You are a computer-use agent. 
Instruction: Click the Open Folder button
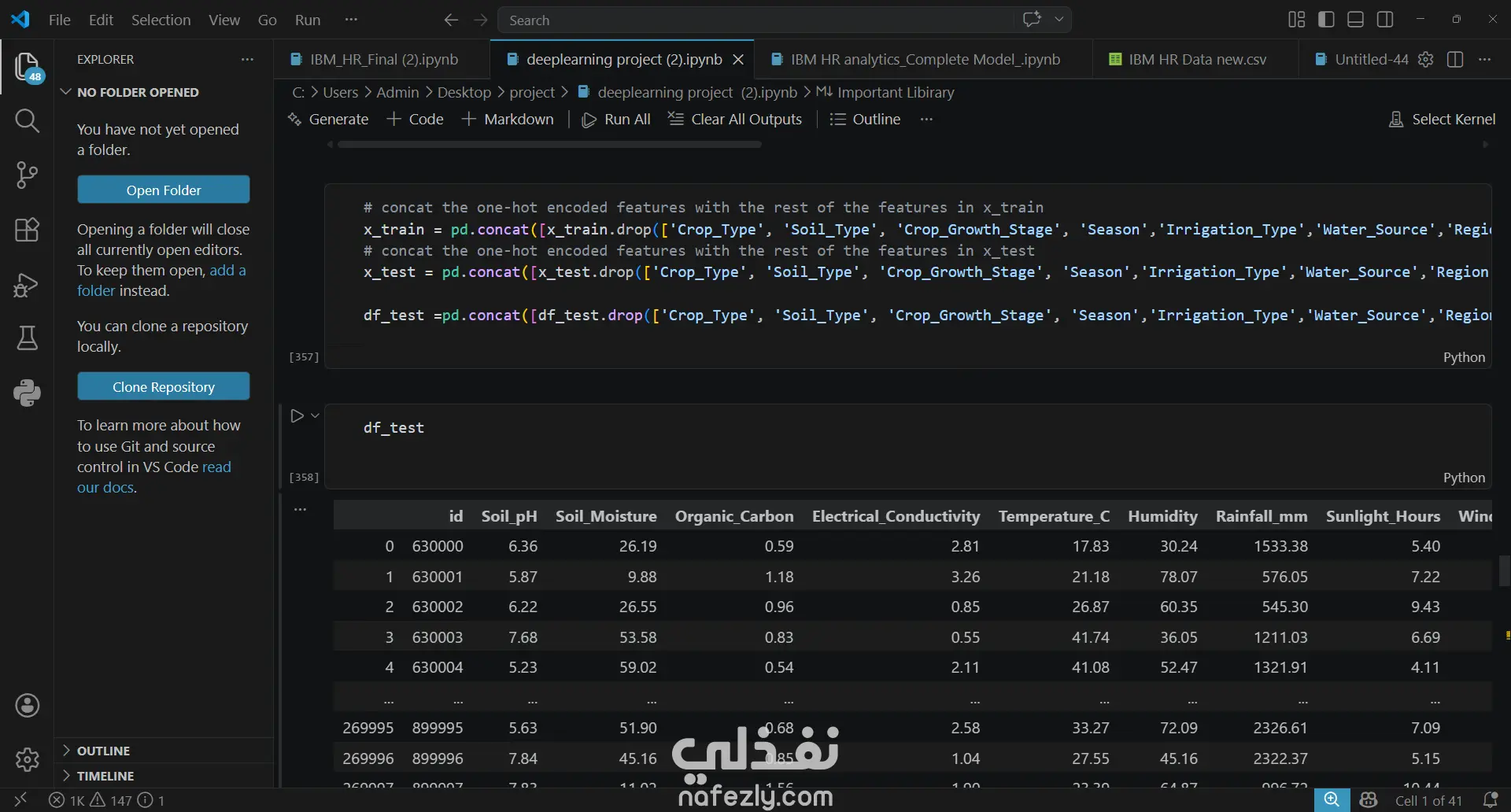coord(164,190)
